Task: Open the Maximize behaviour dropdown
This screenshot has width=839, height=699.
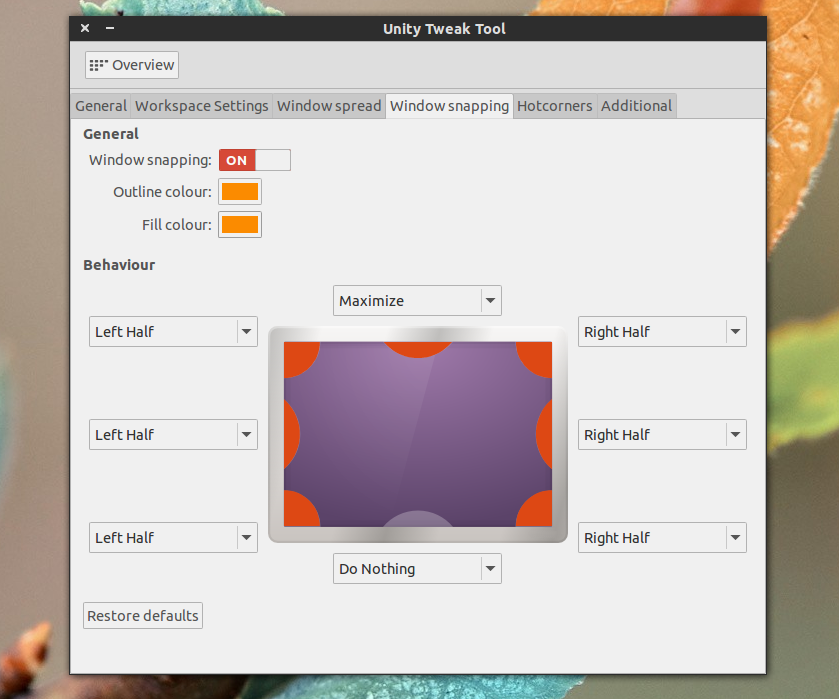Action: pyautogui.click(x=417, y=300)
